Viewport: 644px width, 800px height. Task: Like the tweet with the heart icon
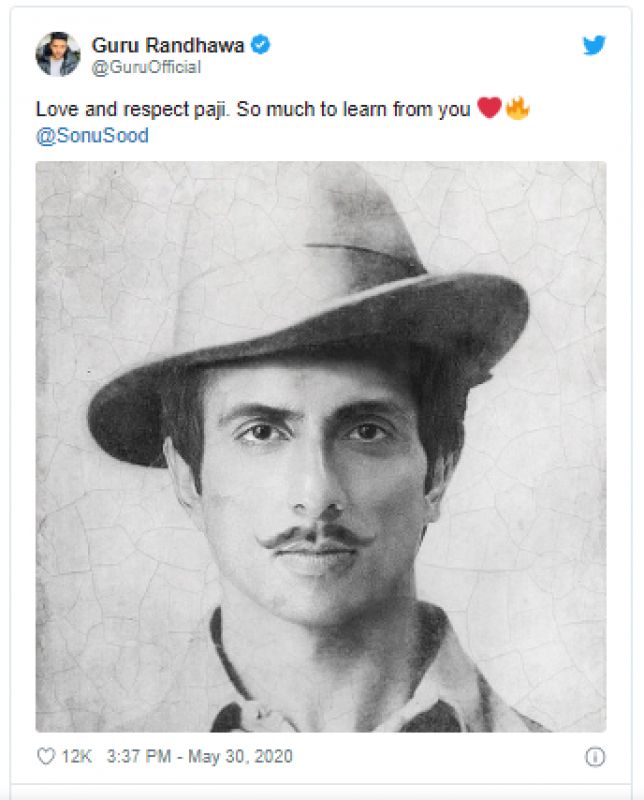(46, 757)
